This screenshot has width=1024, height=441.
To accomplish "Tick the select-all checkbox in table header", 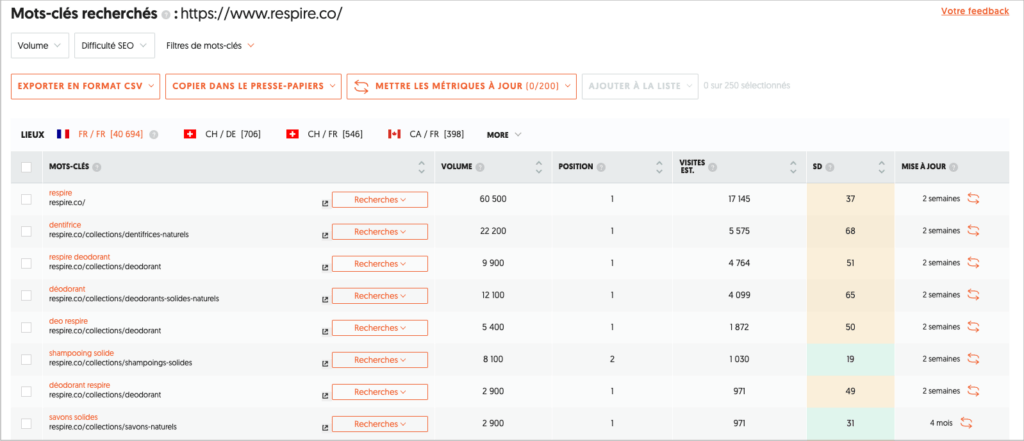I will point(26,167).
